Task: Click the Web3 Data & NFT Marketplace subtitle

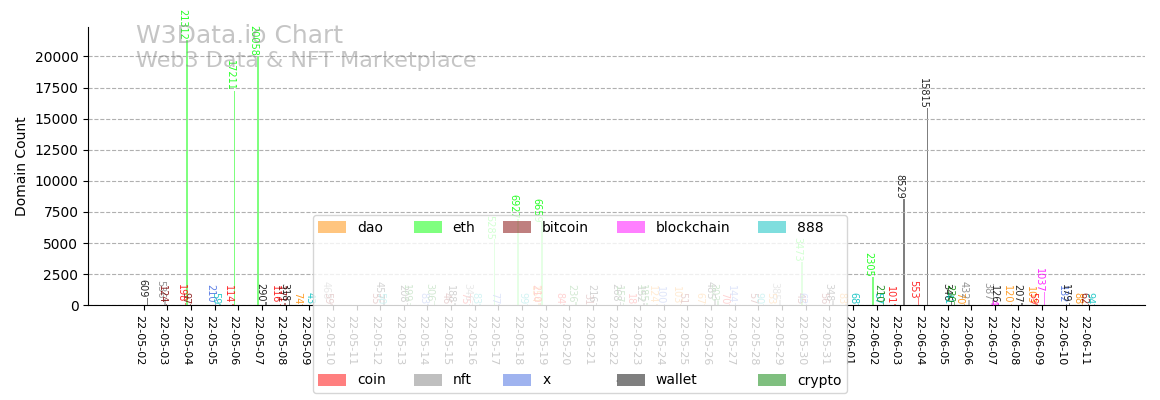Action: click(306, 60)
